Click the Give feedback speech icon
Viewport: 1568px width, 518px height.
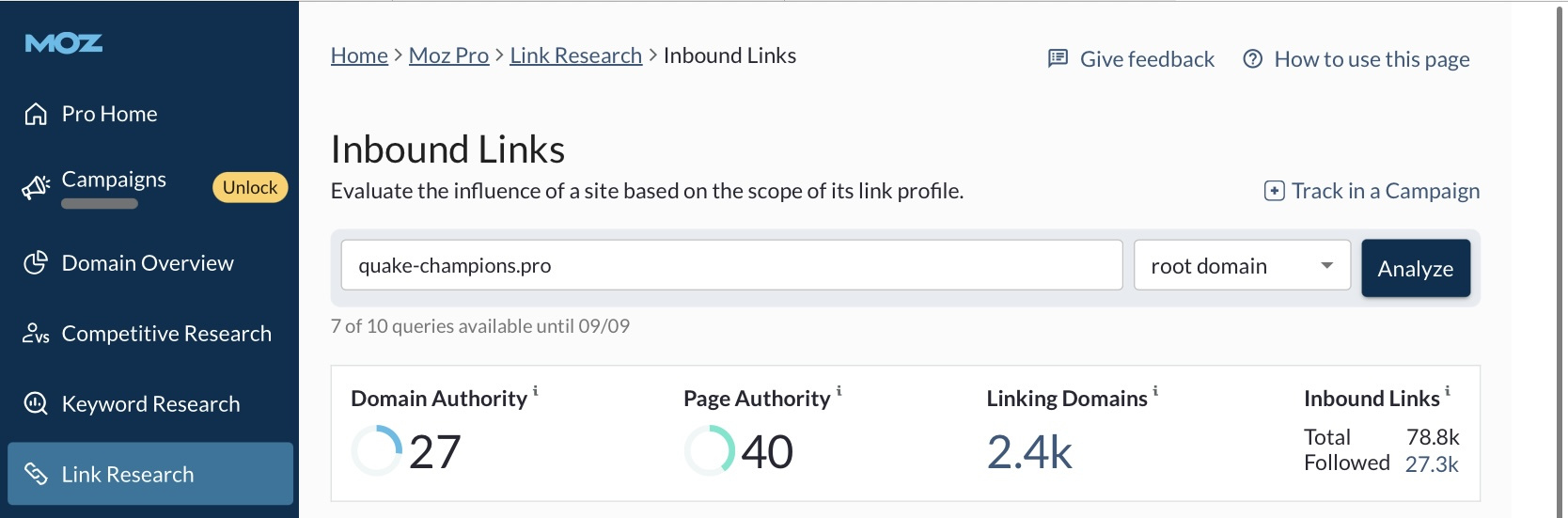[1058, 58]
